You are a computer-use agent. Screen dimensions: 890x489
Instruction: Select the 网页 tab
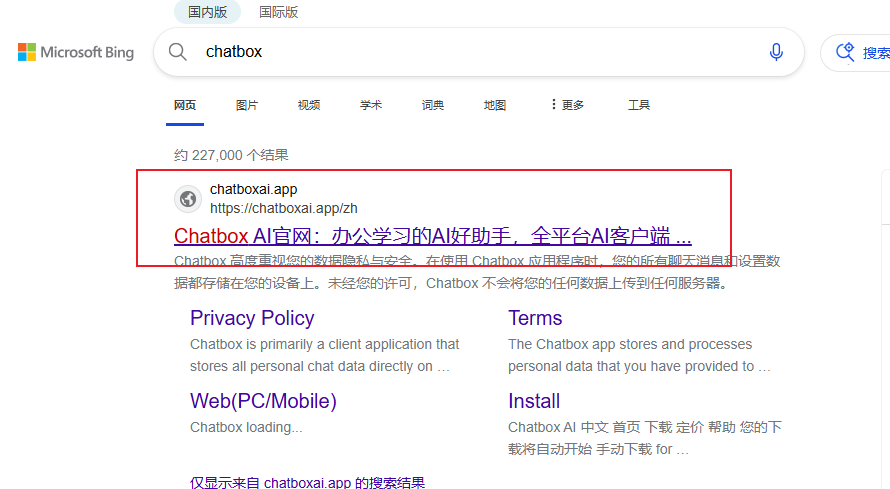pyautogui.click(x=185, y=105)
